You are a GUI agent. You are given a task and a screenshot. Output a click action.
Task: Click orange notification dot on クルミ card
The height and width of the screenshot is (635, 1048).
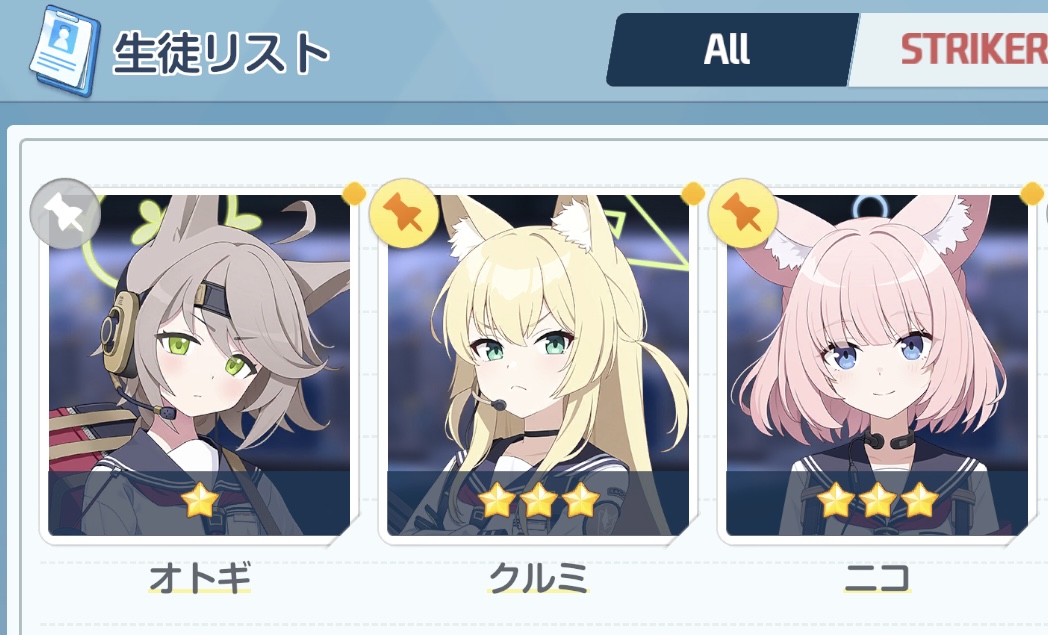(693, 193)
